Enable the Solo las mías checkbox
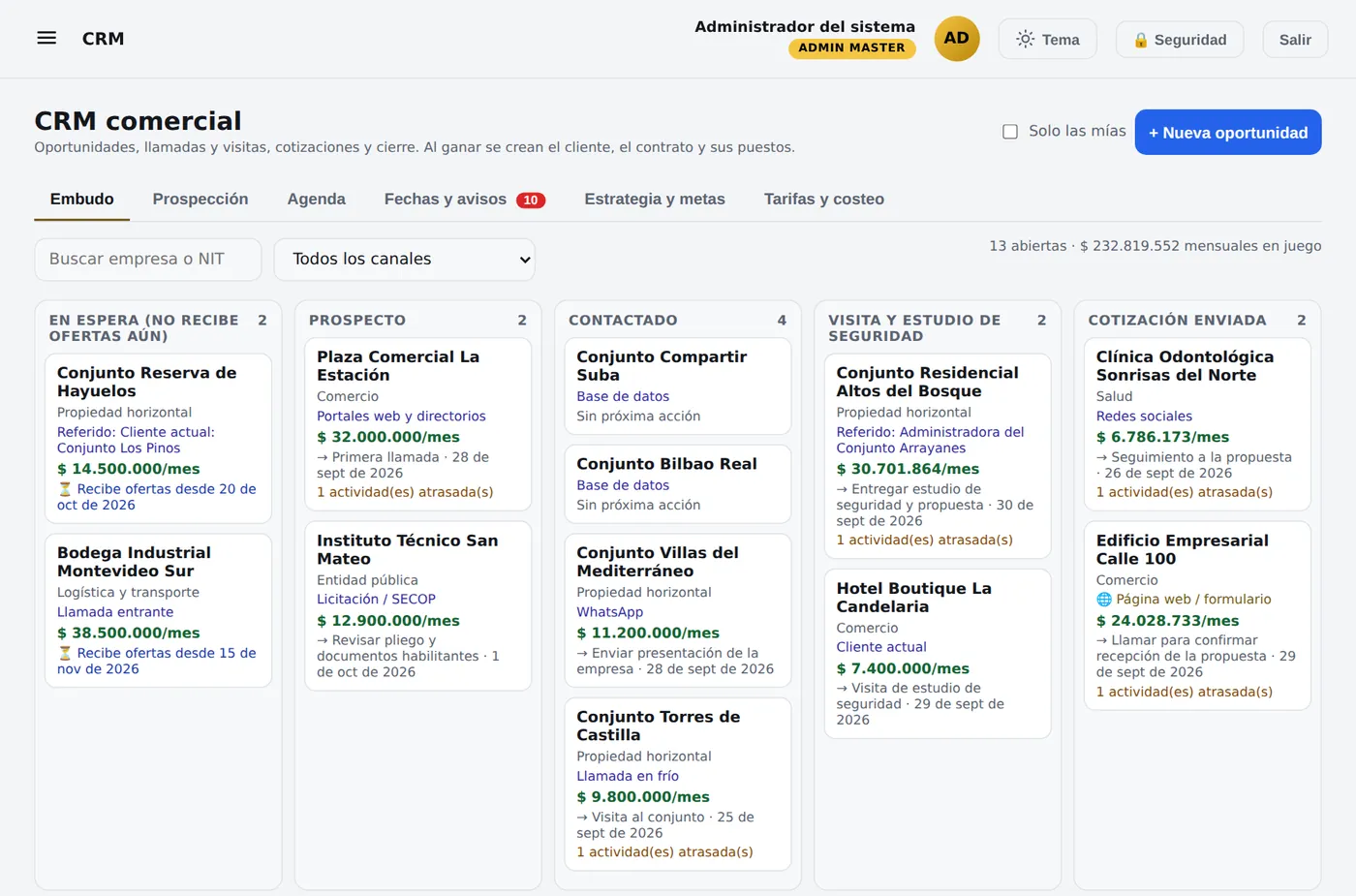Viewport: 1356px width, 896px height. (x=1010, y=132)
